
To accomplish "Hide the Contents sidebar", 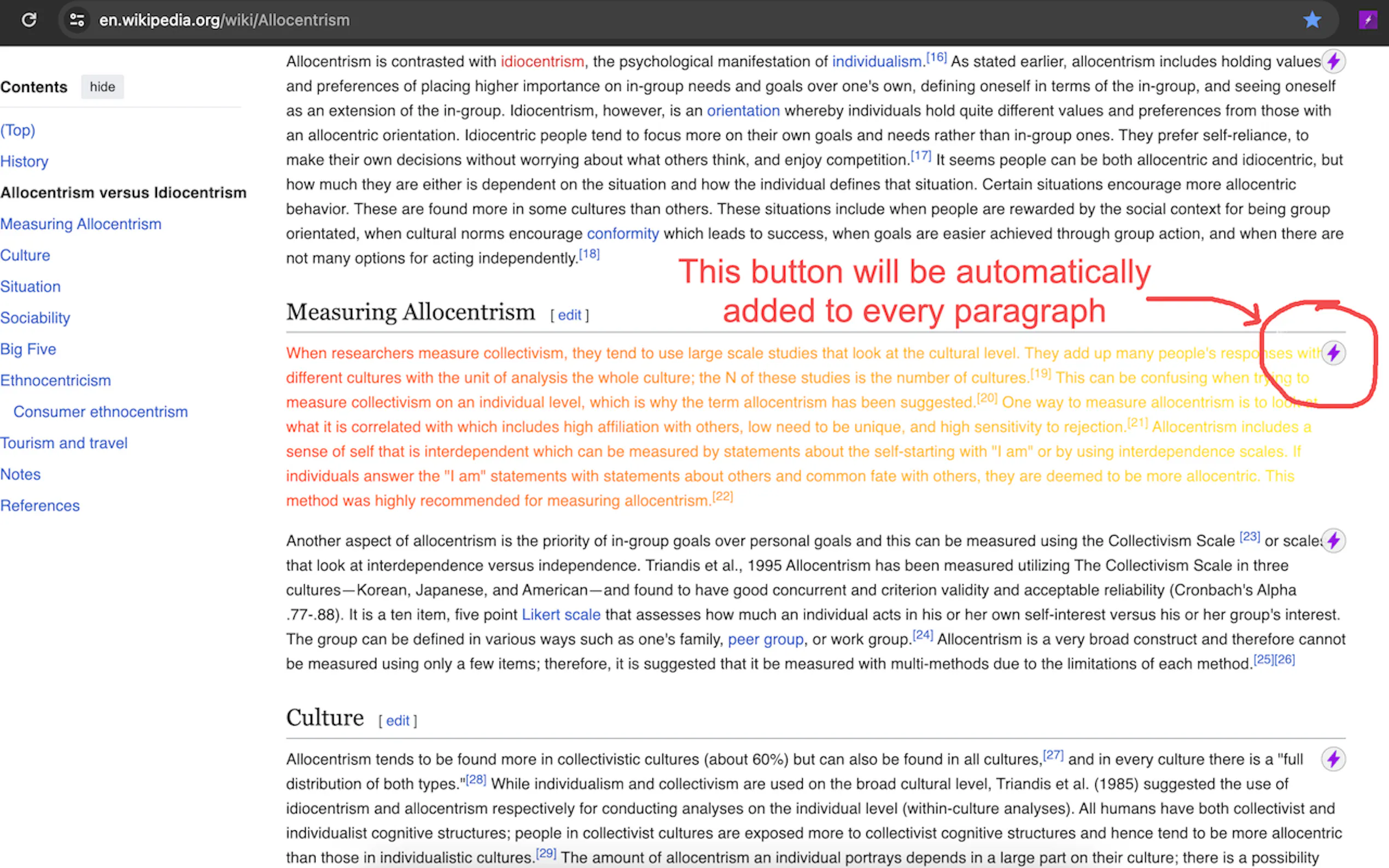I will [x=102, y=87].
